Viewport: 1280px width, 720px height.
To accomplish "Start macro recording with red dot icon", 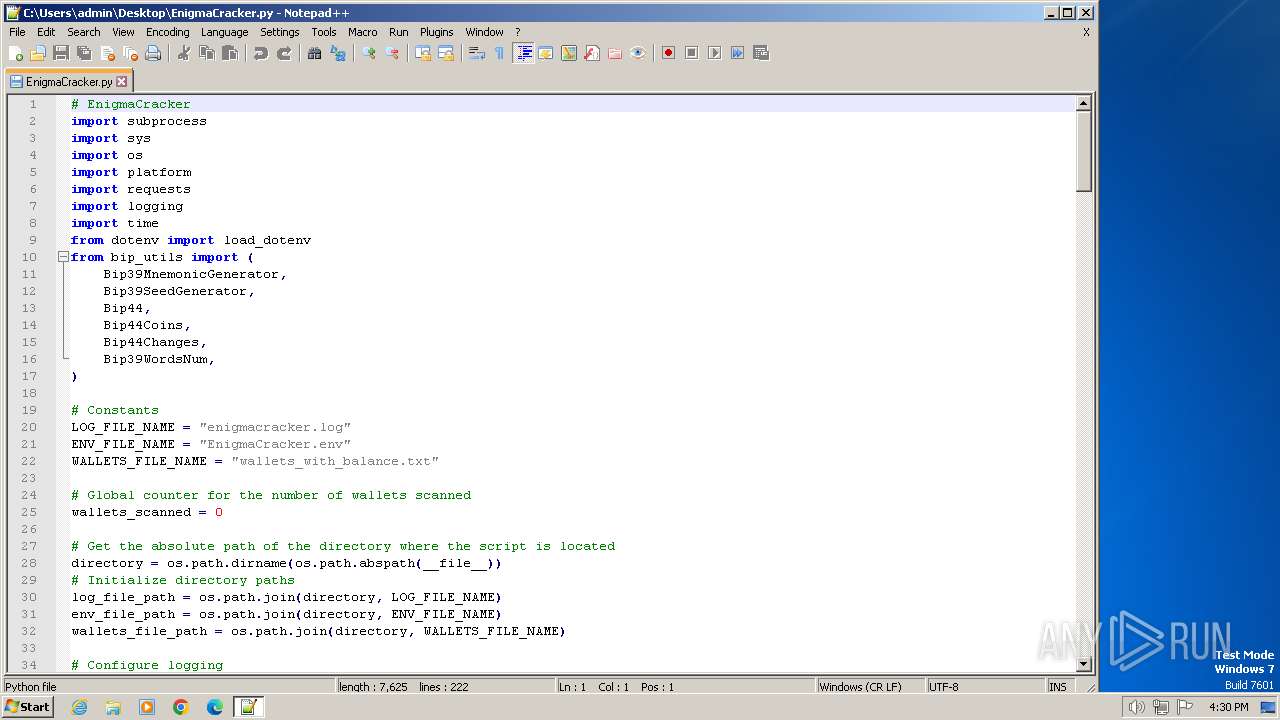I will click(x=668, y=53).
